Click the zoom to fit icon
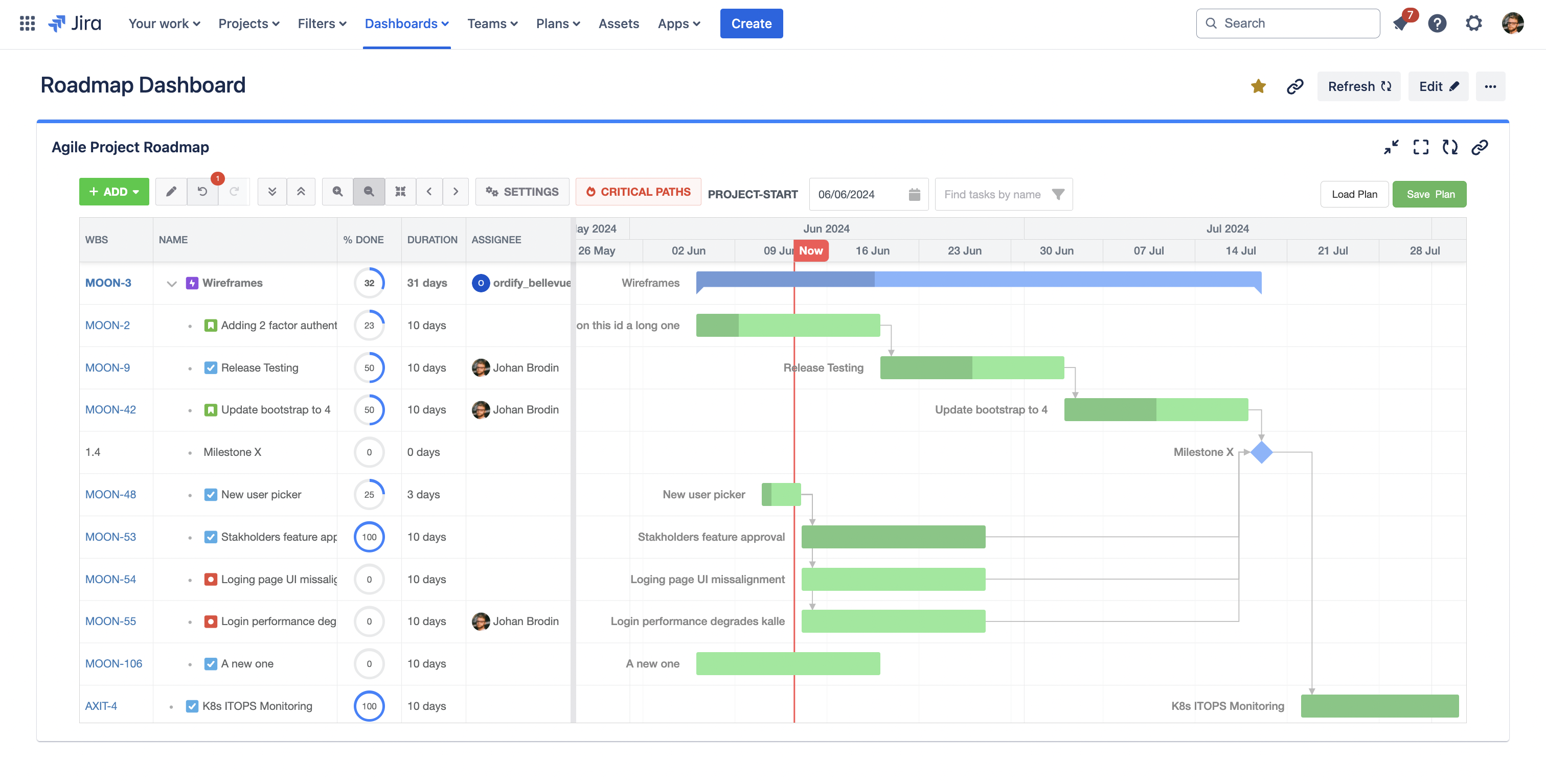 [x=400, y=192]
